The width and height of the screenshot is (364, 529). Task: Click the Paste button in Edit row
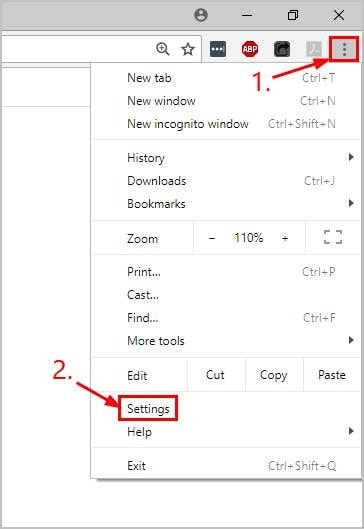pyautogui.click(x=332, y=375)
